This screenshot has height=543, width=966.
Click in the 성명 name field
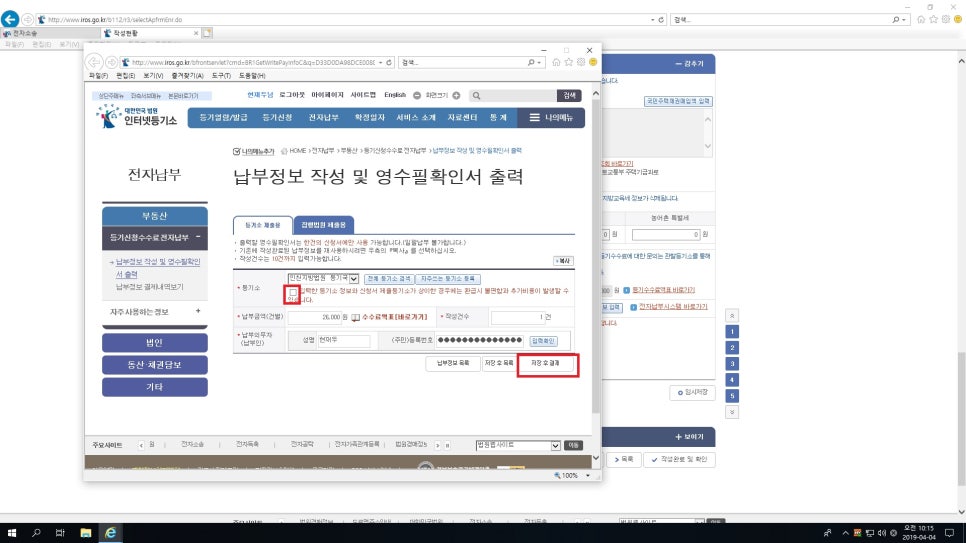tap(344, 341)
